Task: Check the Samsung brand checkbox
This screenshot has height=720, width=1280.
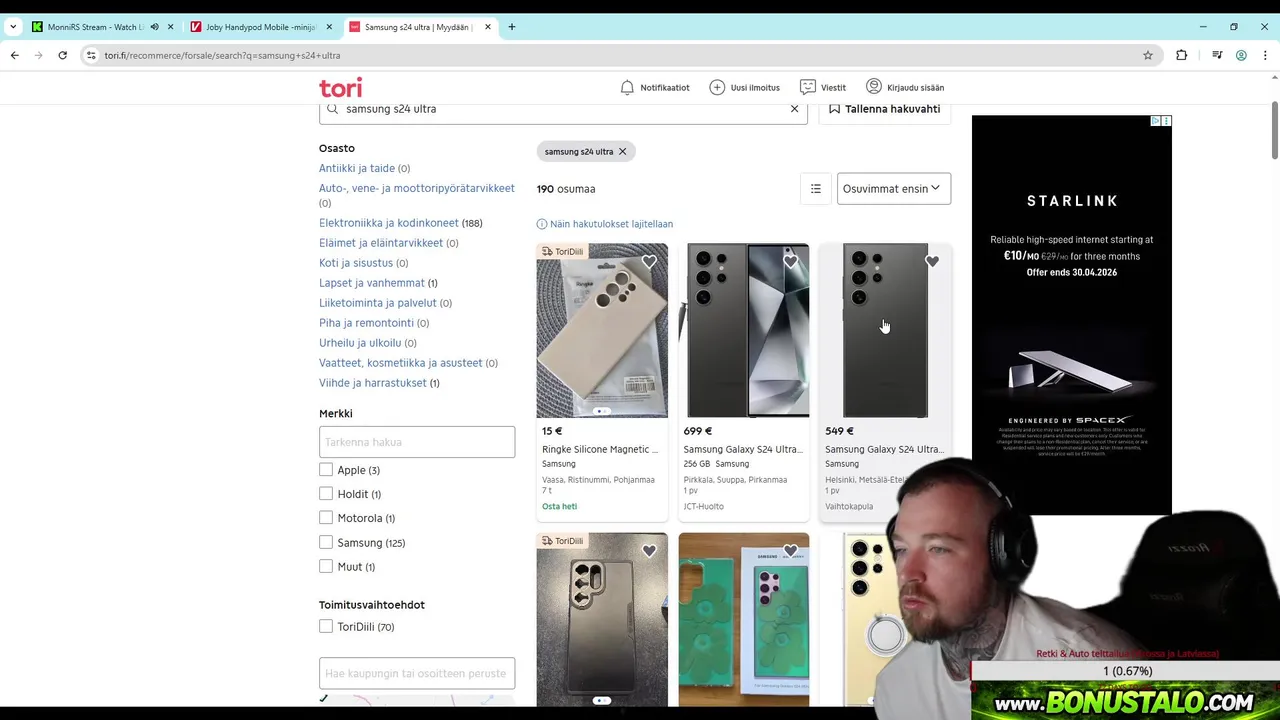Action: tap(326, 542)
